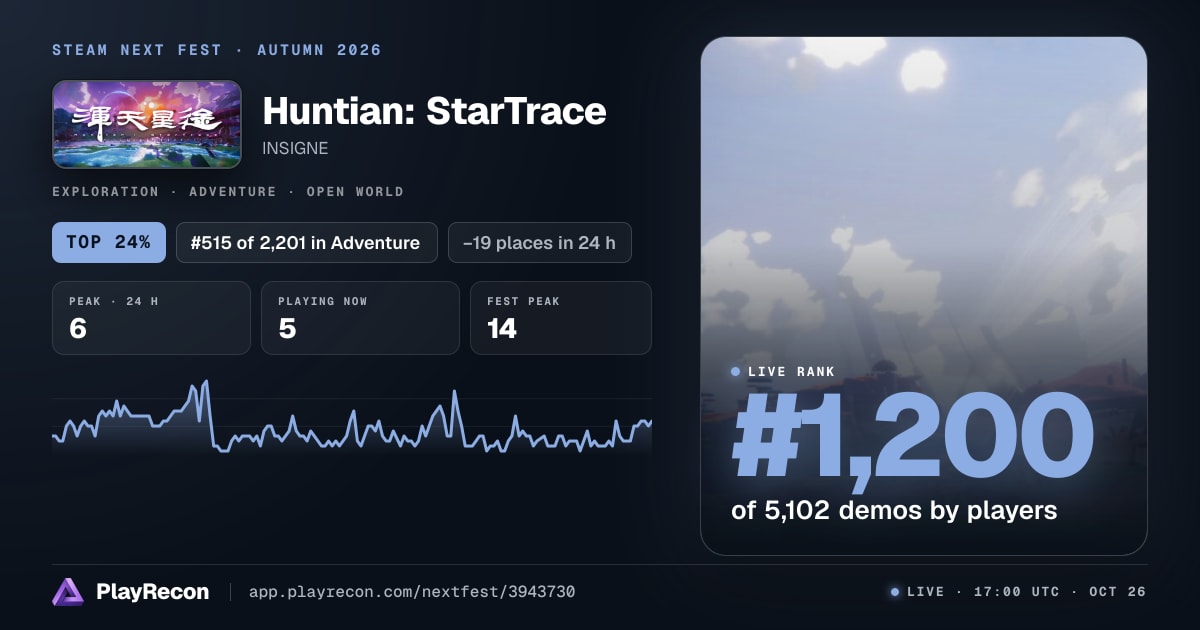Click the Huntian: StarTrace game thumbnail

pyautogui.click(x=147, y=124)
